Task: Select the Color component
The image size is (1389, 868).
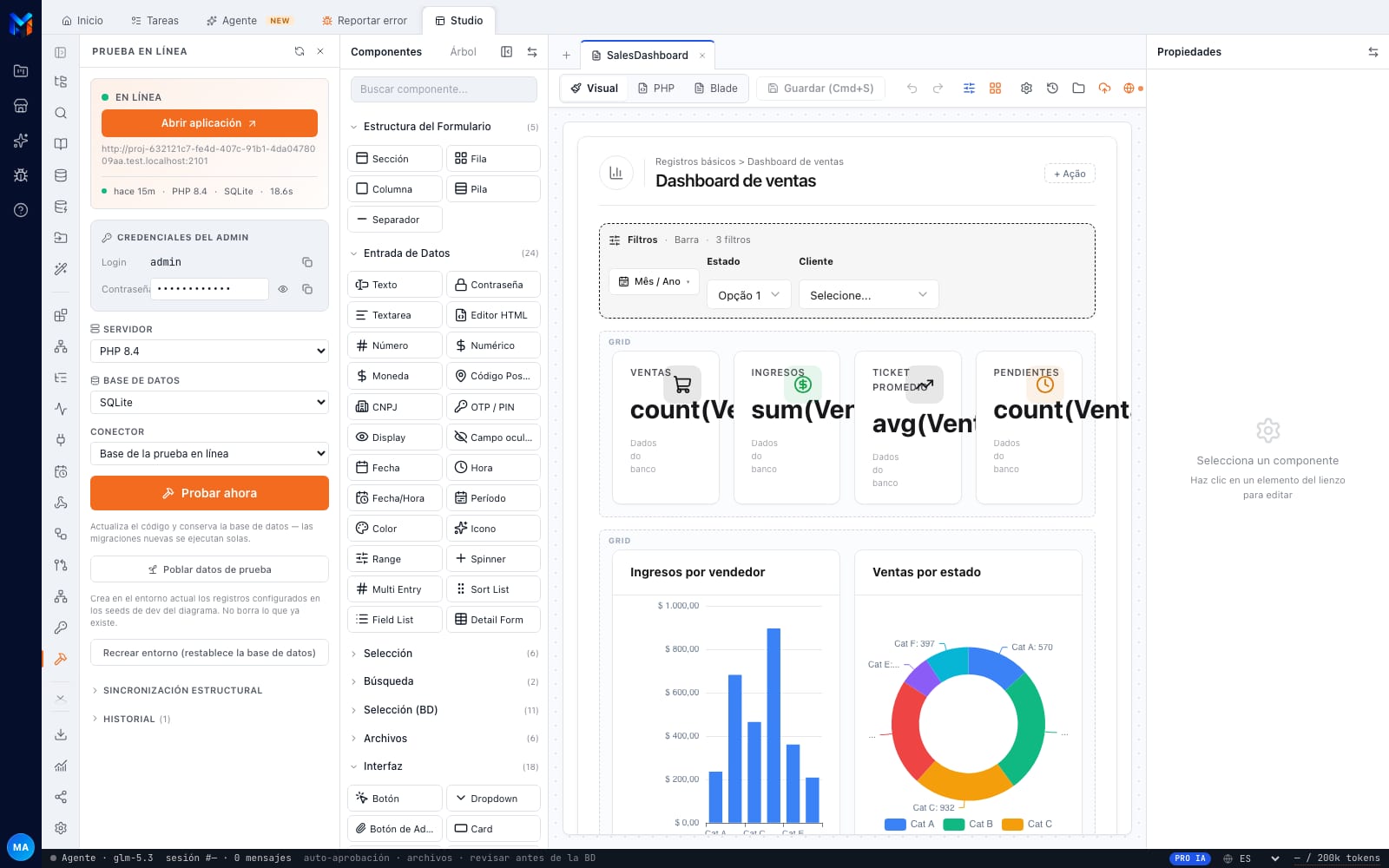Action: [x=395, y=529]
